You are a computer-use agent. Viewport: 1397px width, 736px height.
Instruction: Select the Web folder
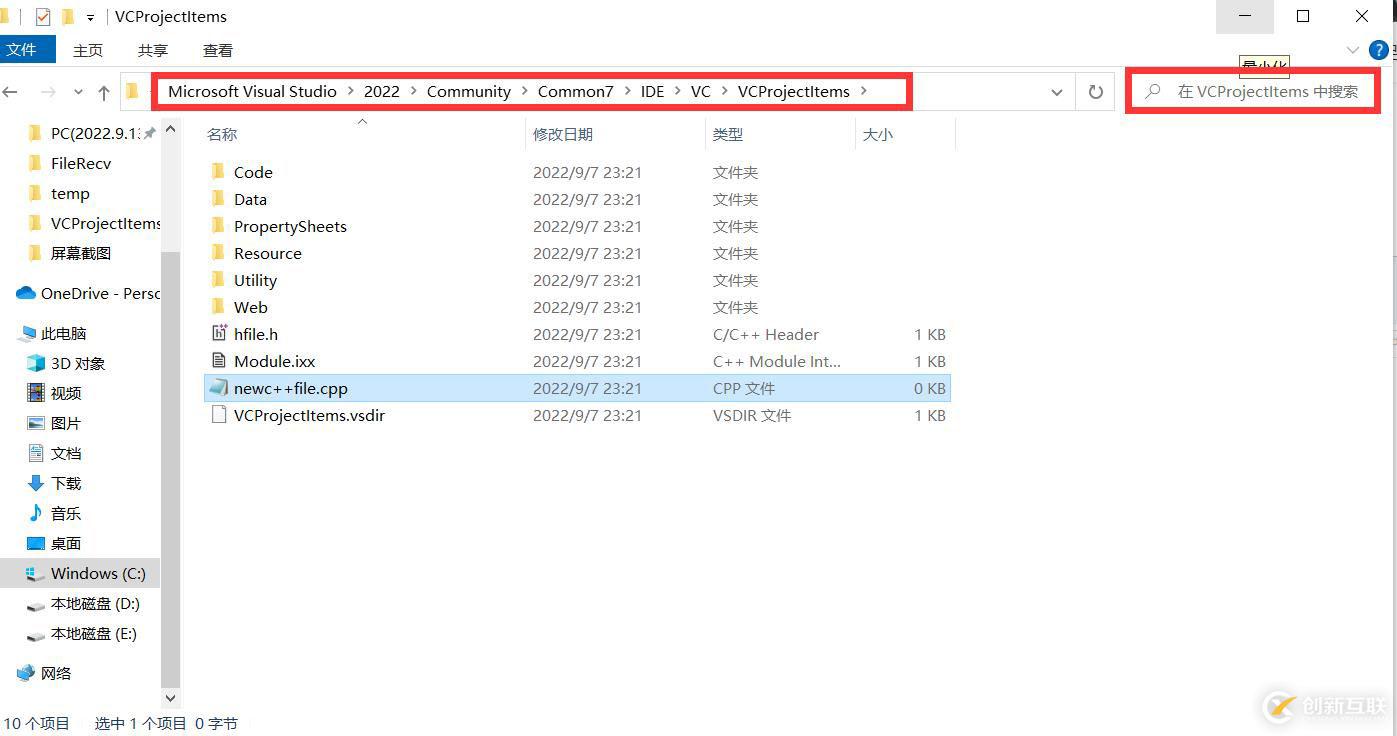pos(250,307)
